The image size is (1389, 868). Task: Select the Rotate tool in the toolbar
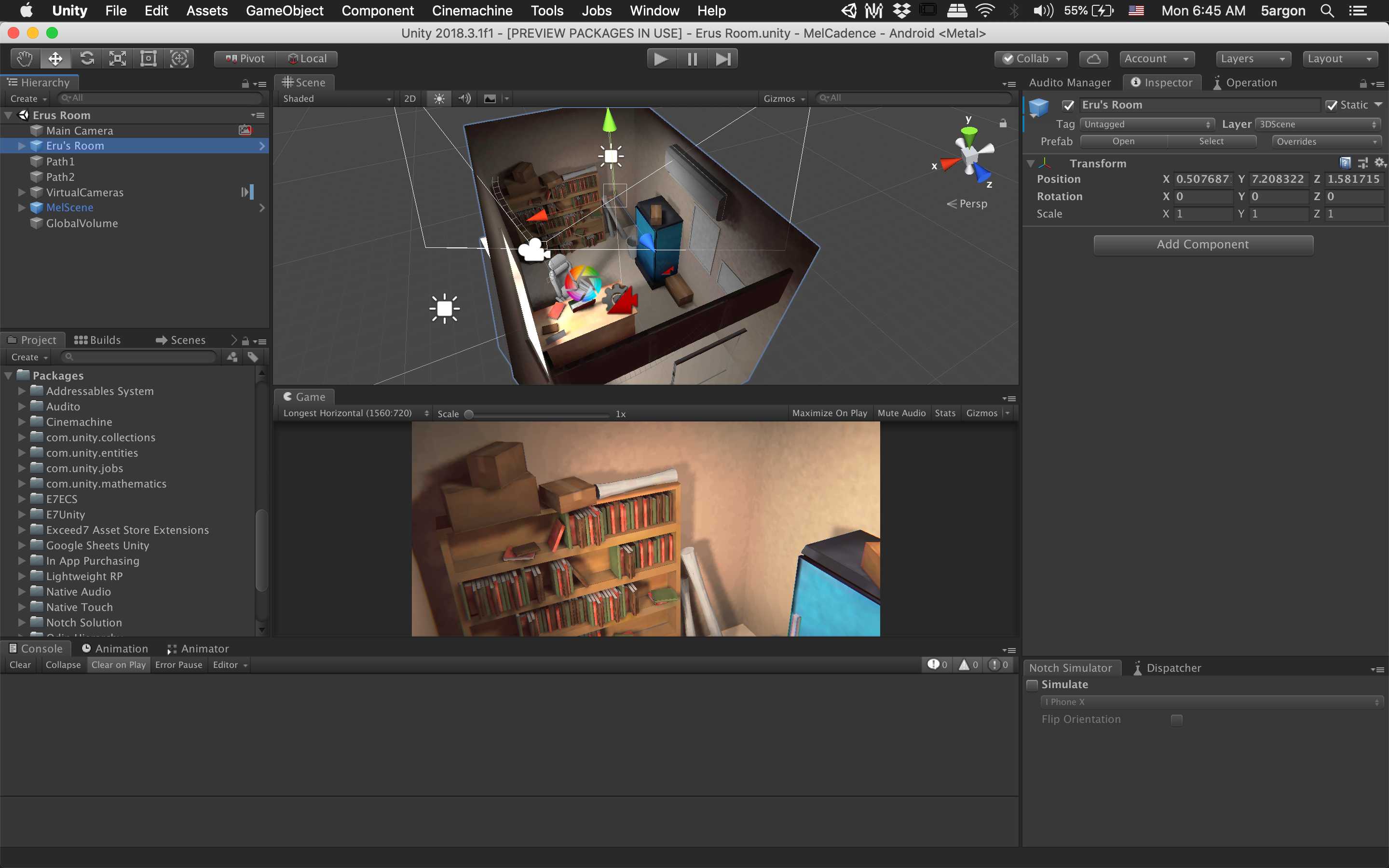pyautogui.click(x=87, y=58)
